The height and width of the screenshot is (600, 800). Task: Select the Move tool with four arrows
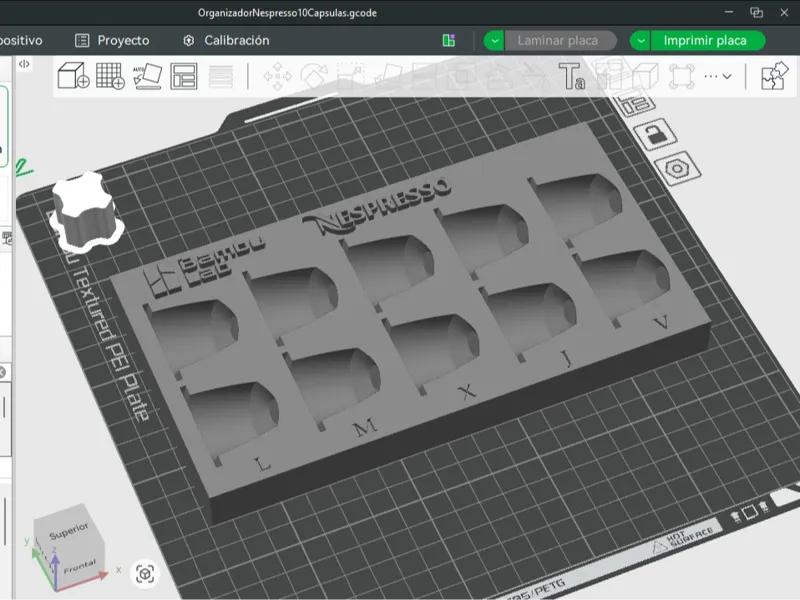pyautogui.click(x=277, y=76)
